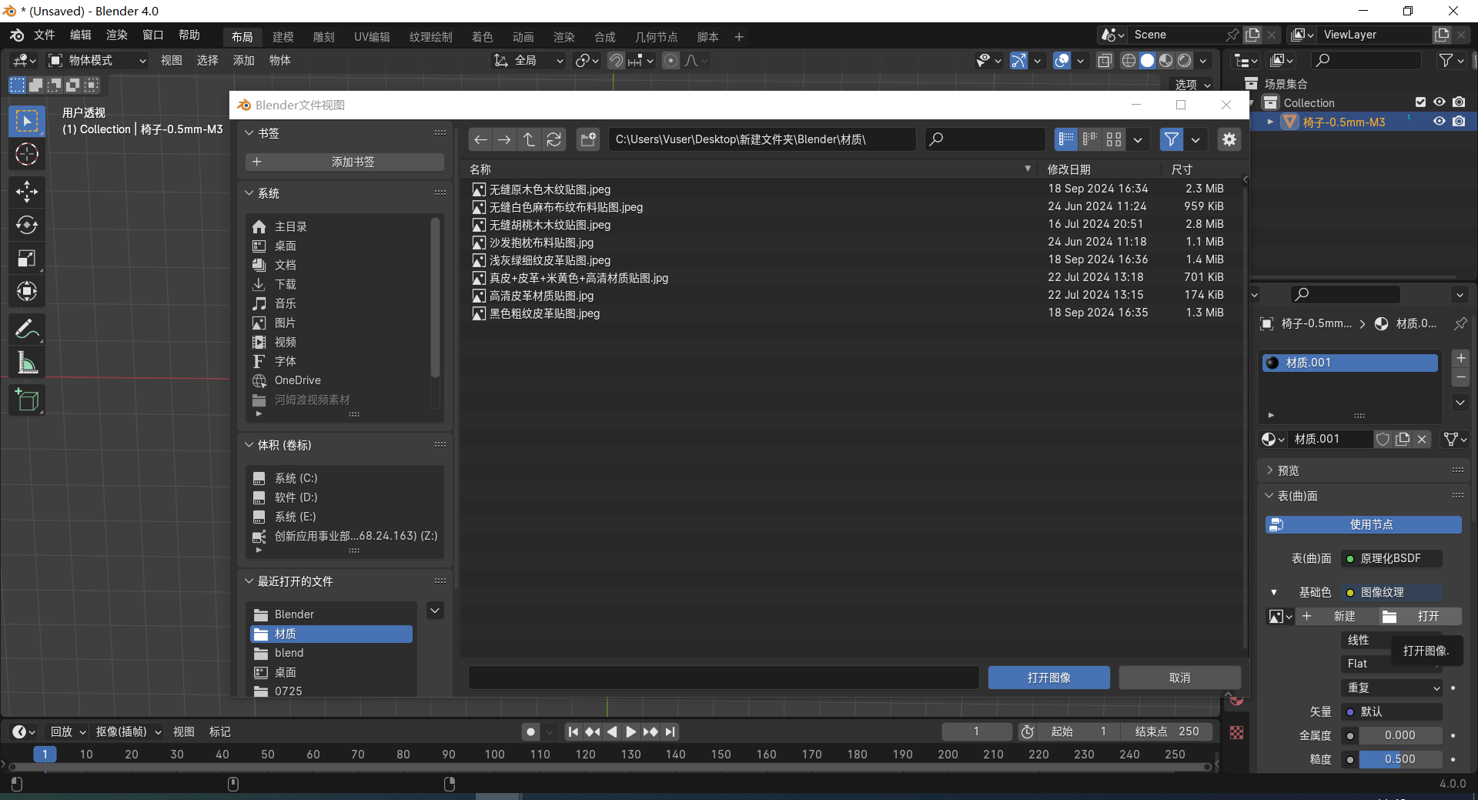1478x800 pixels.
Task: Go back in file browser
Action: pos(480,140)
